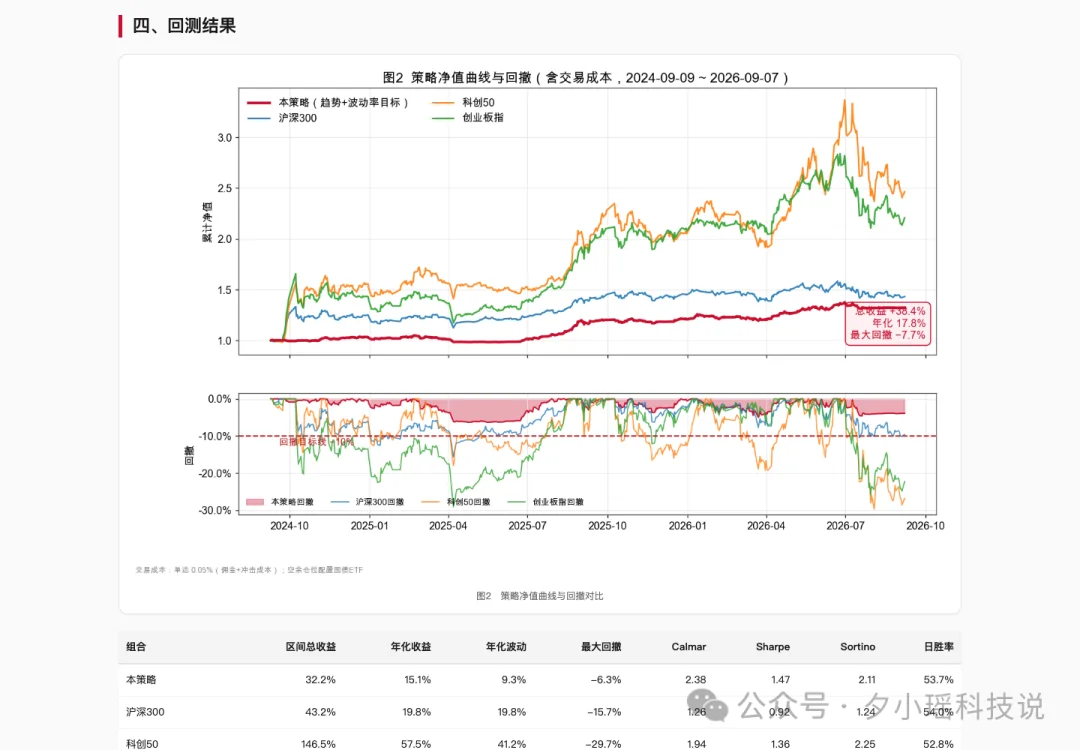
Task: Click y-axis tick label 2.5
Action: (225, 189)
